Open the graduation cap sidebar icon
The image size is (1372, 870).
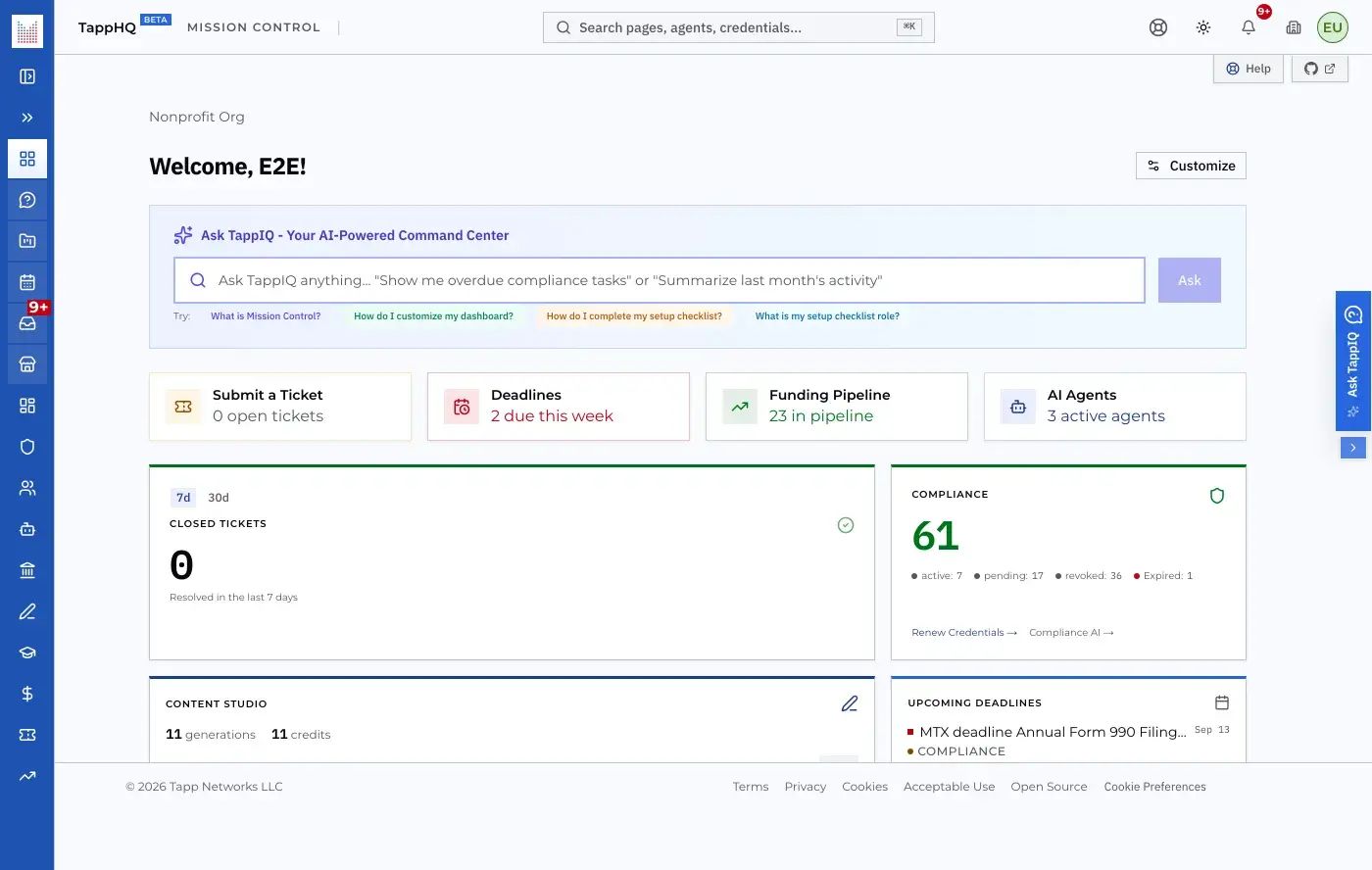[27, 652]
